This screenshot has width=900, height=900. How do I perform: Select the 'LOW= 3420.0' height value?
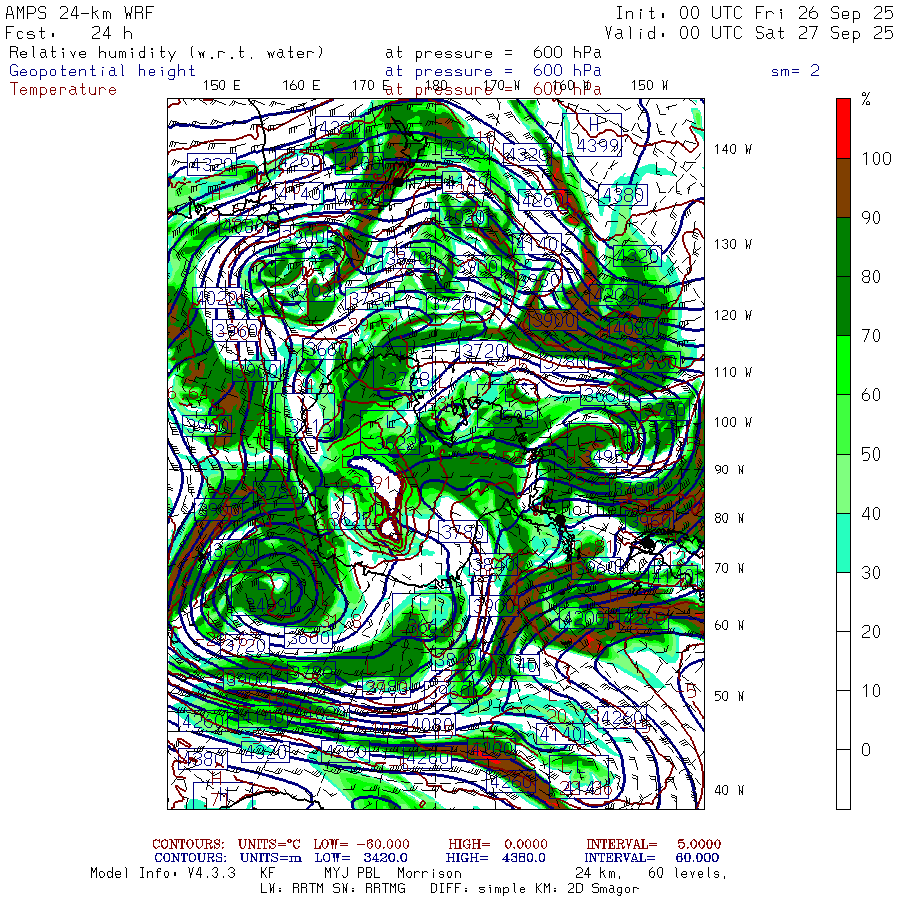point(361,858)
